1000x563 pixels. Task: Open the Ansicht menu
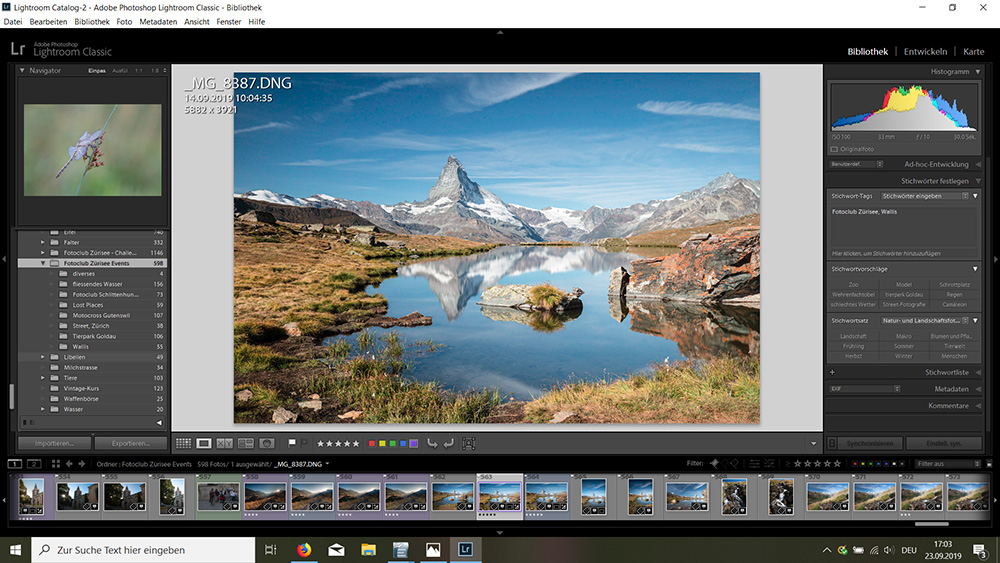coord(196,22)
